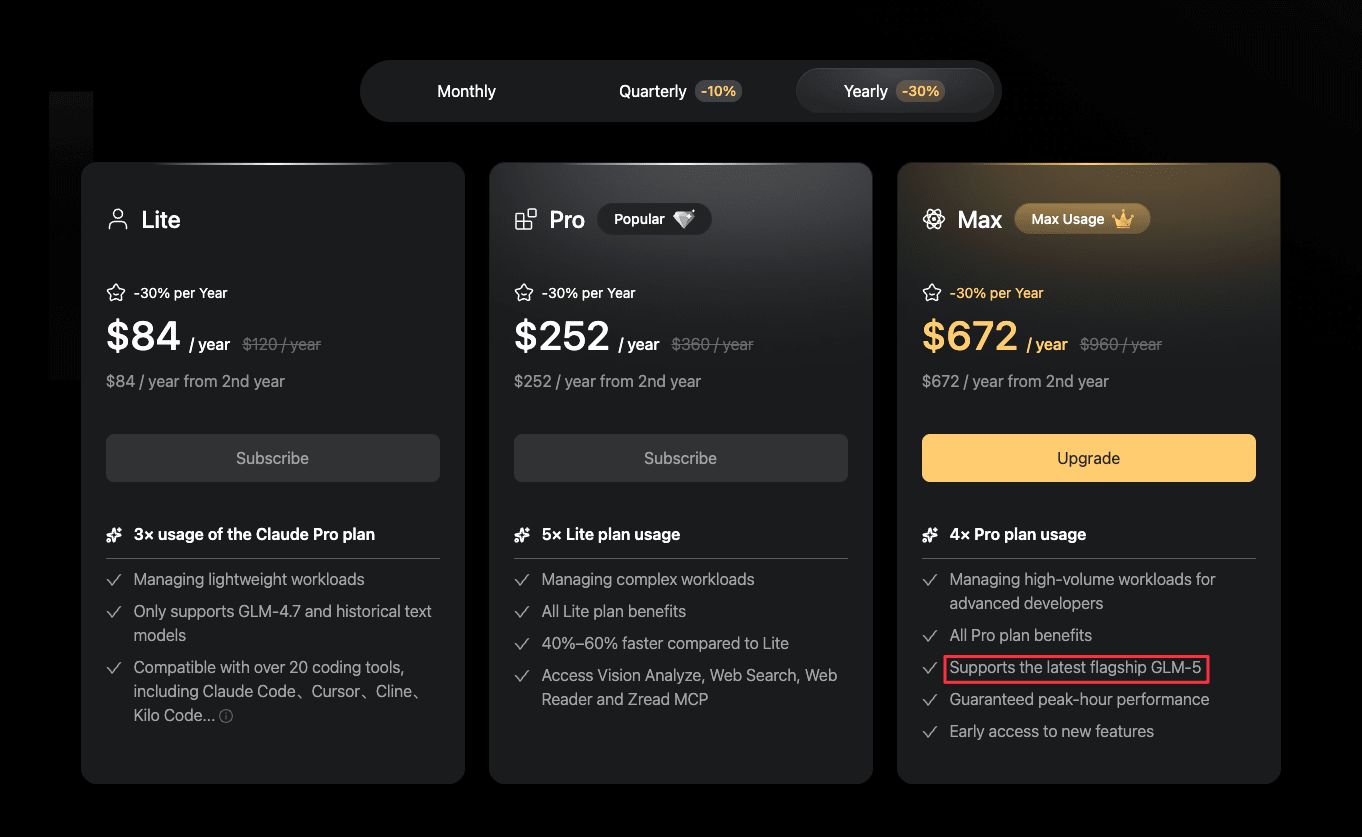This screenshot has height=837, width=1362.
Task: Click the -30% badge on Yearly
Action: (920, 91)
